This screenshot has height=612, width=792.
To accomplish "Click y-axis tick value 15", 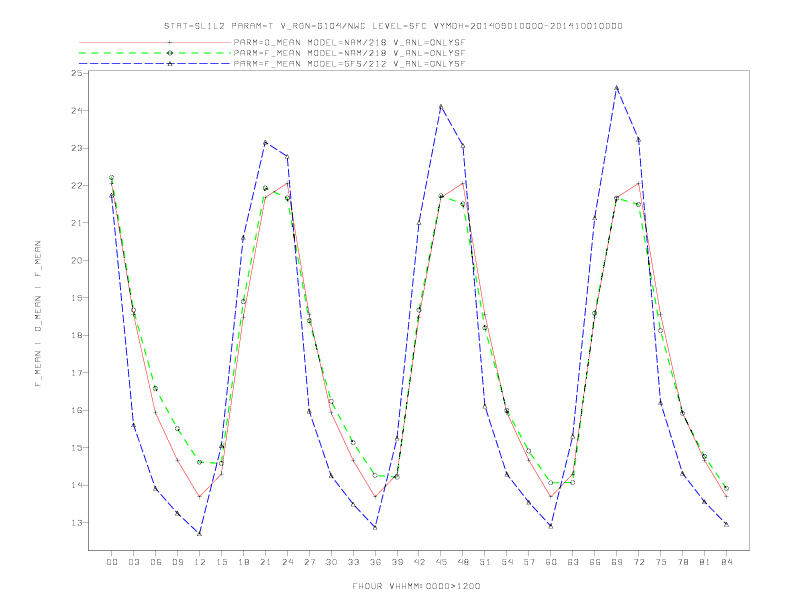I will pyautogui.click(x=77, y=448).
